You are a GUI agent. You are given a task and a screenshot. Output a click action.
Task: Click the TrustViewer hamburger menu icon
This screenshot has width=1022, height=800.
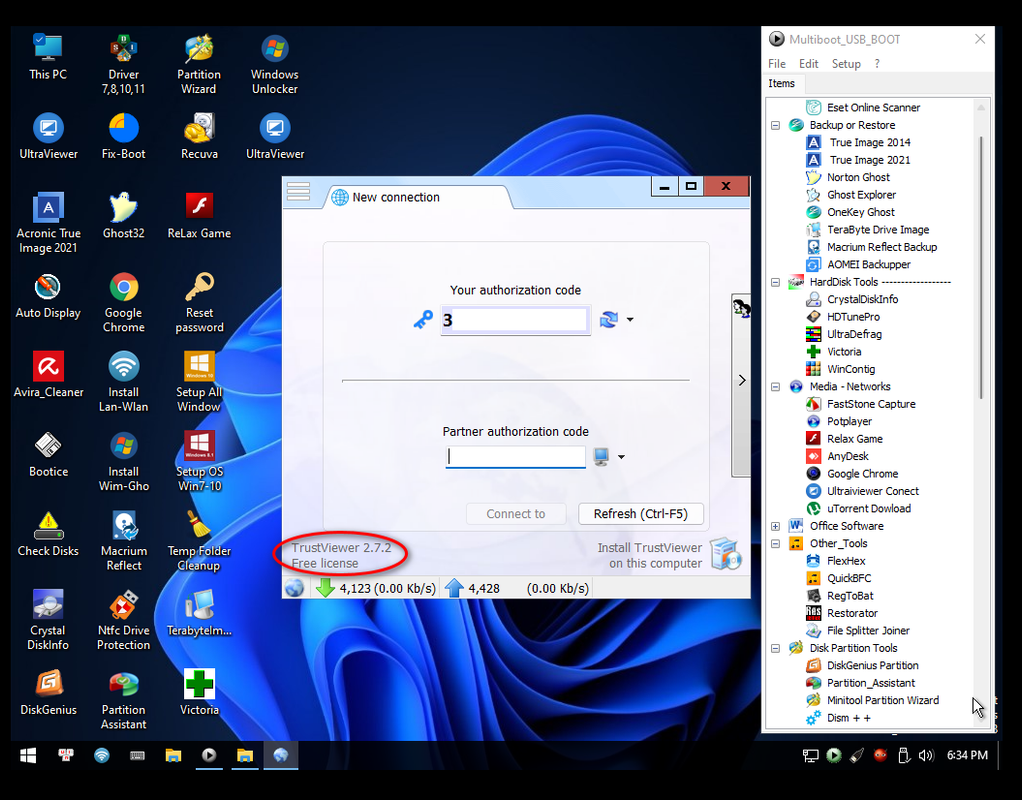tap(299, 191)
